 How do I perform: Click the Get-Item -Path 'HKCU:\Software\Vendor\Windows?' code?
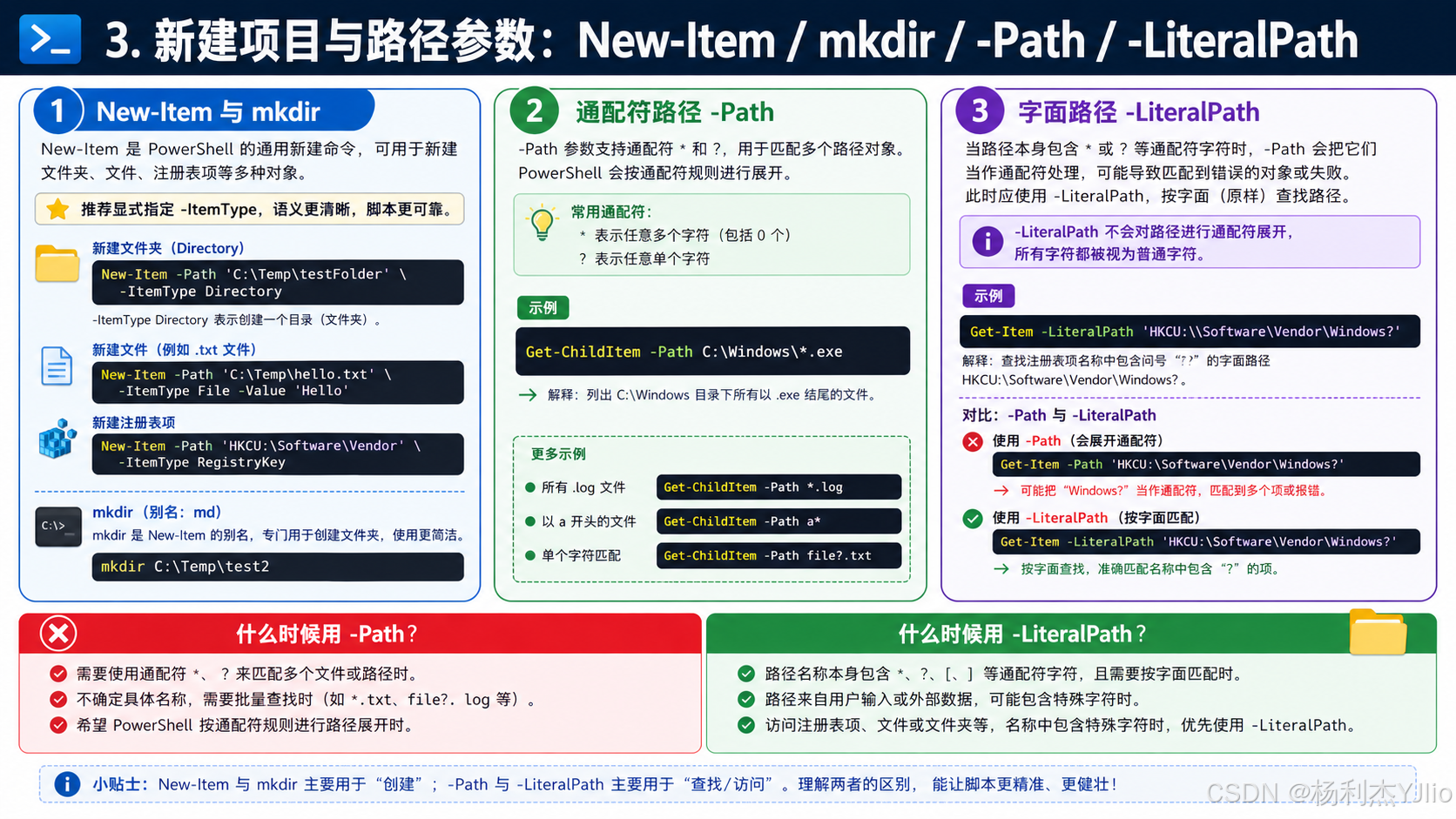pos(1206,465)
